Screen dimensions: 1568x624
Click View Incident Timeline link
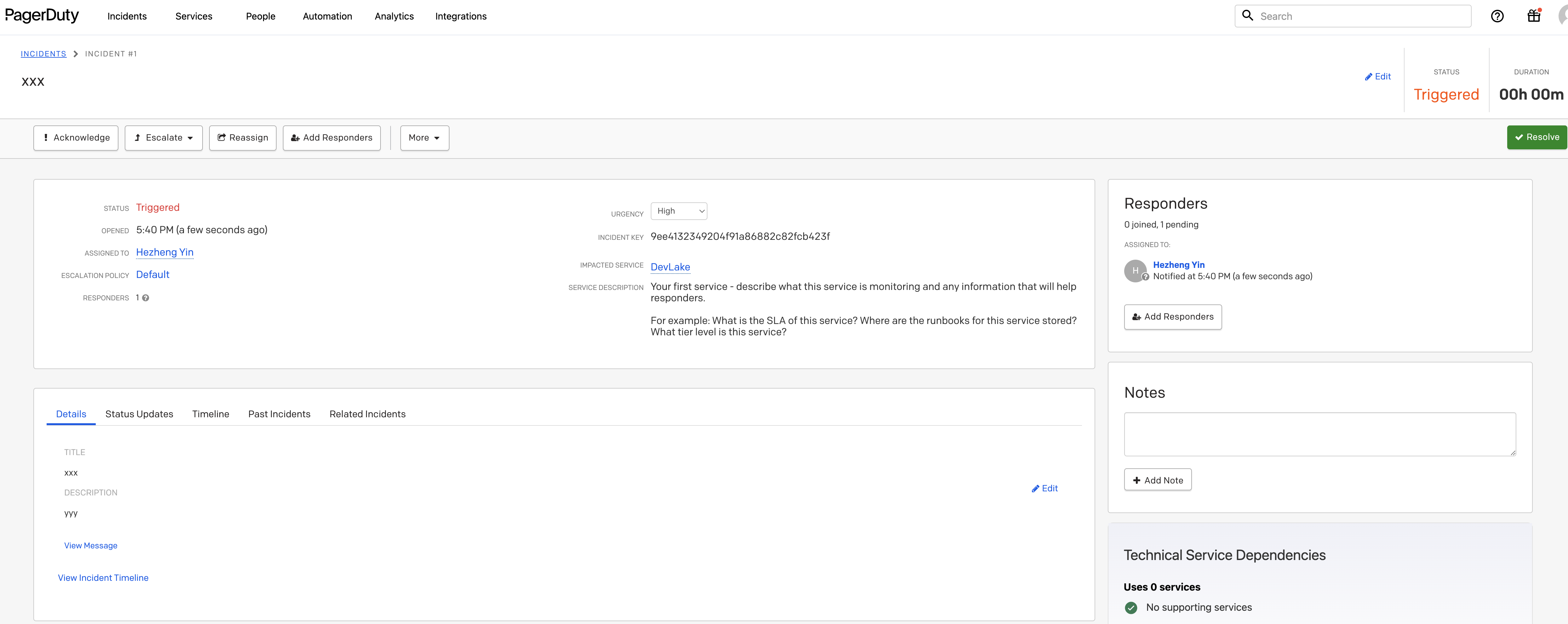pos(103,577)
